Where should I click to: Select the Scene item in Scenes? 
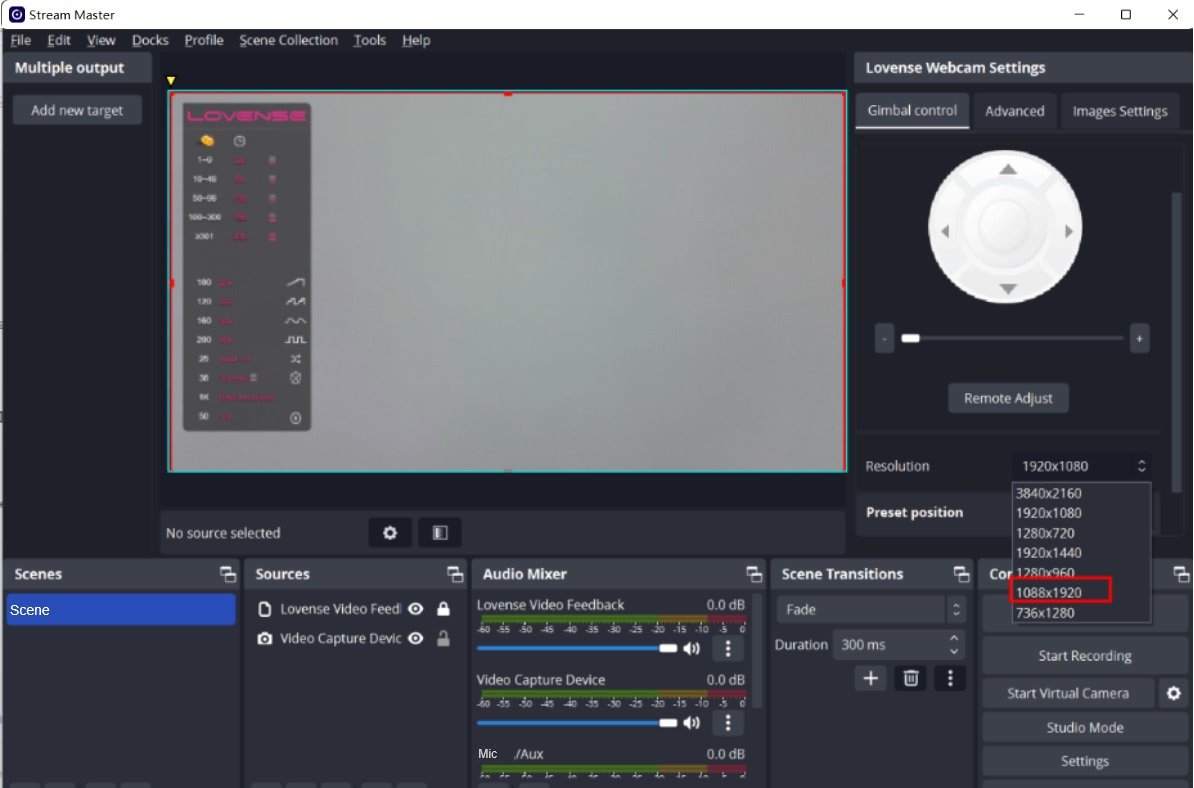click(121, 610)
